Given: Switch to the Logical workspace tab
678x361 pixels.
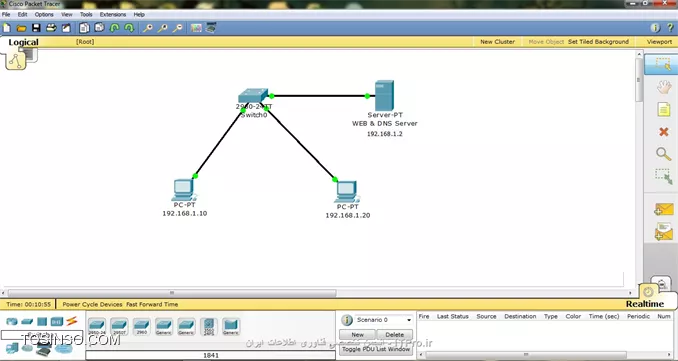Looking at the screenshot, I should click(x=23, y=42).
